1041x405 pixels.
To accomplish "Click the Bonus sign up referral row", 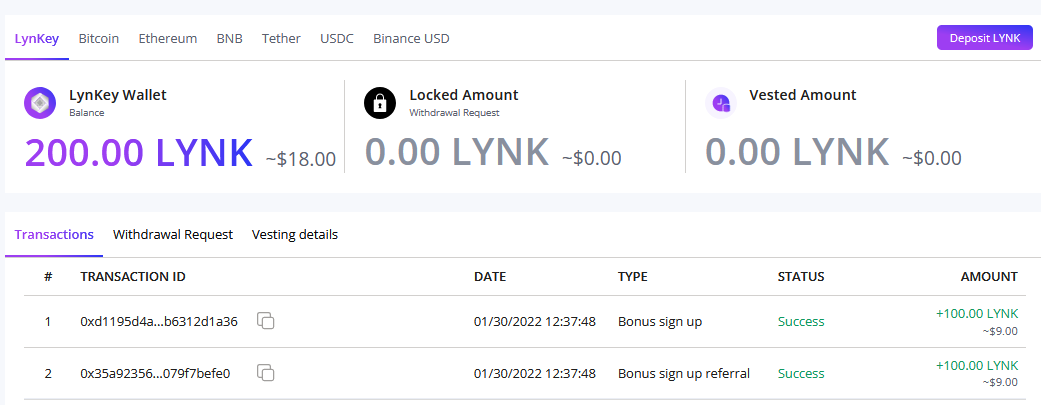I will 524,373.
